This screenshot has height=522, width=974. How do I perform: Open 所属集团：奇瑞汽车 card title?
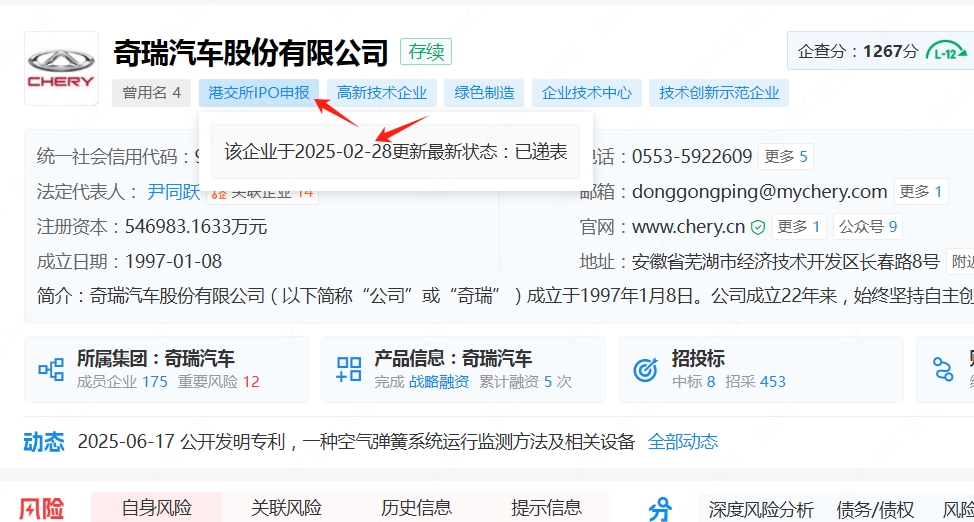156,359
